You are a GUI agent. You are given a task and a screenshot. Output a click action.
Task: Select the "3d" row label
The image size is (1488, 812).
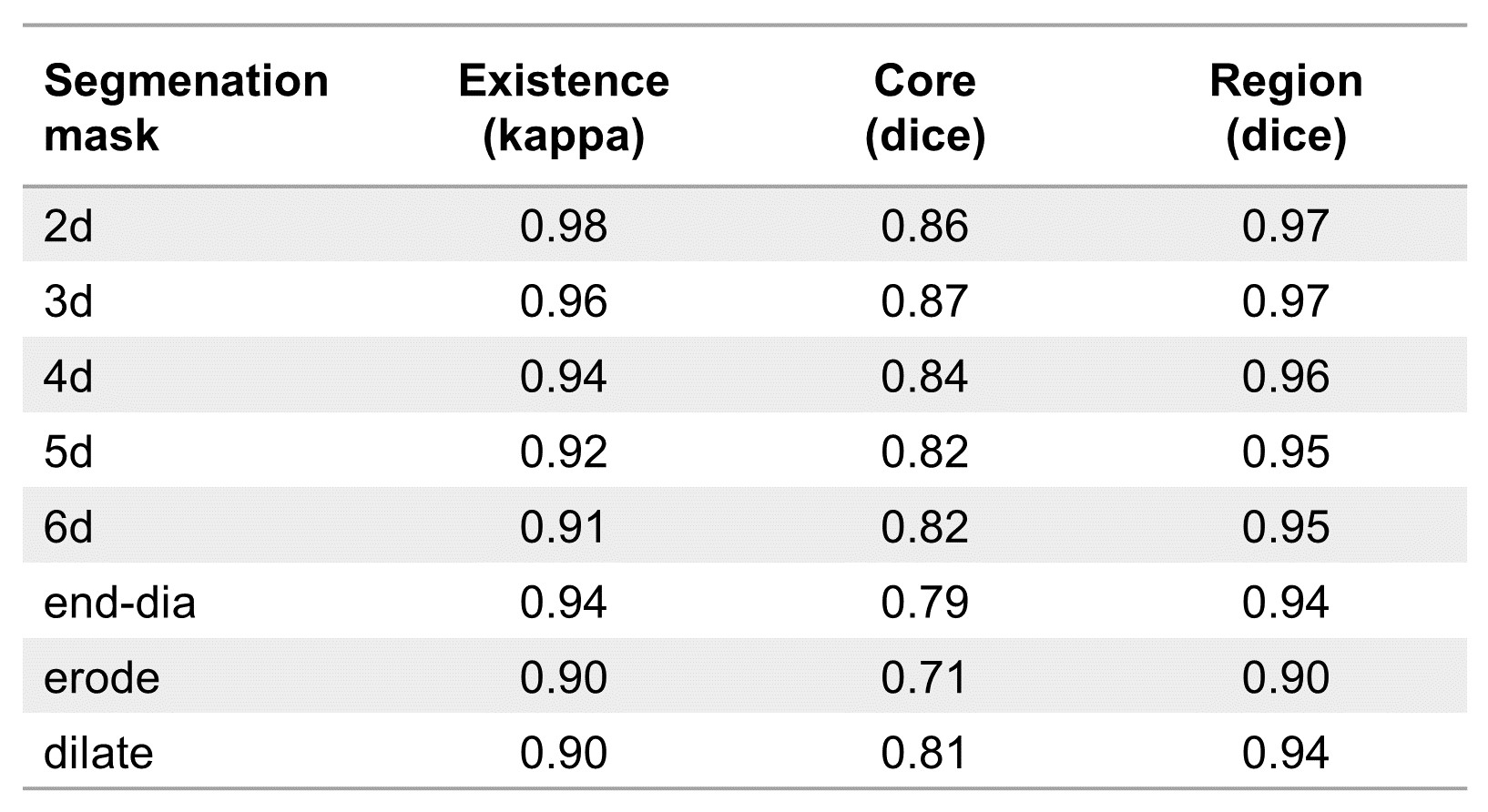(68, 301)
